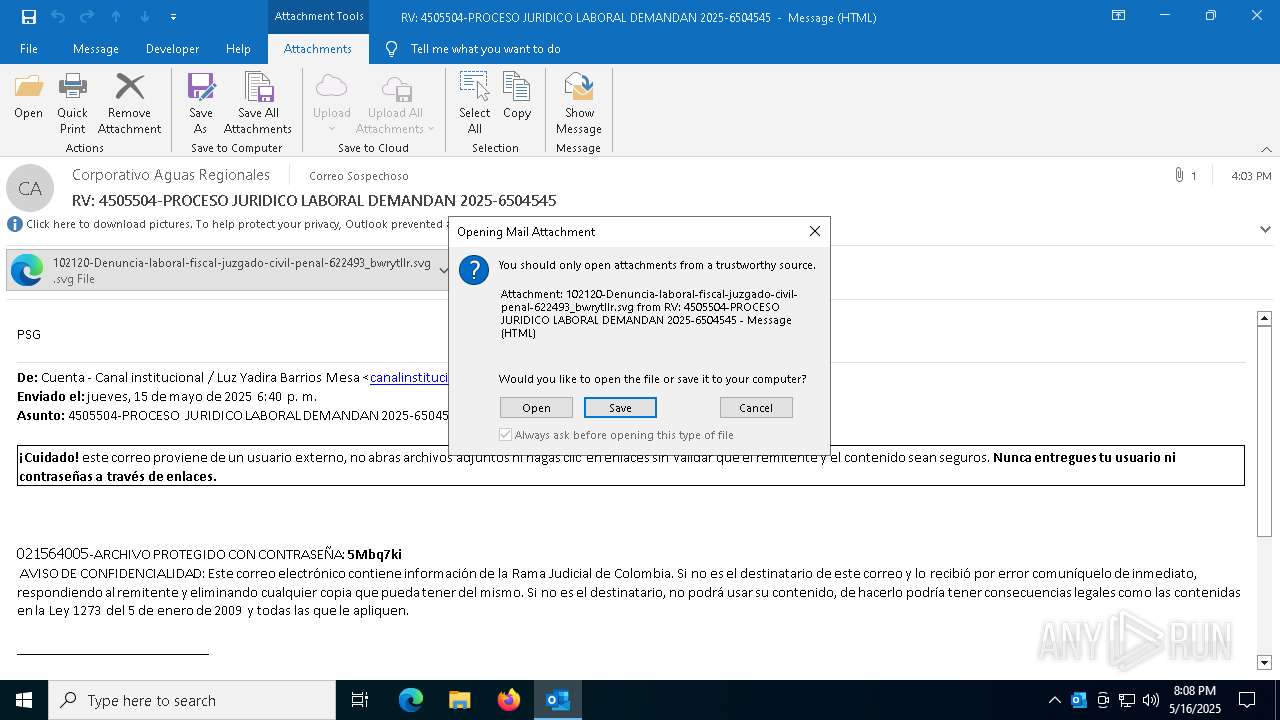Open the Developer tab
The width and height of the screenshot is (1280, 720).
pos(172,49)
